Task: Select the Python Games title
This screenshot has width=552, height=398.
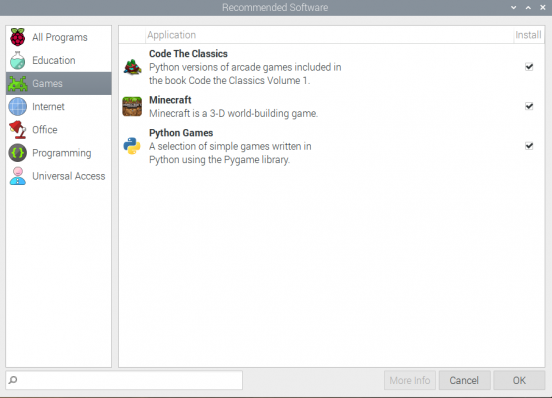Action: tap(181, 133)
